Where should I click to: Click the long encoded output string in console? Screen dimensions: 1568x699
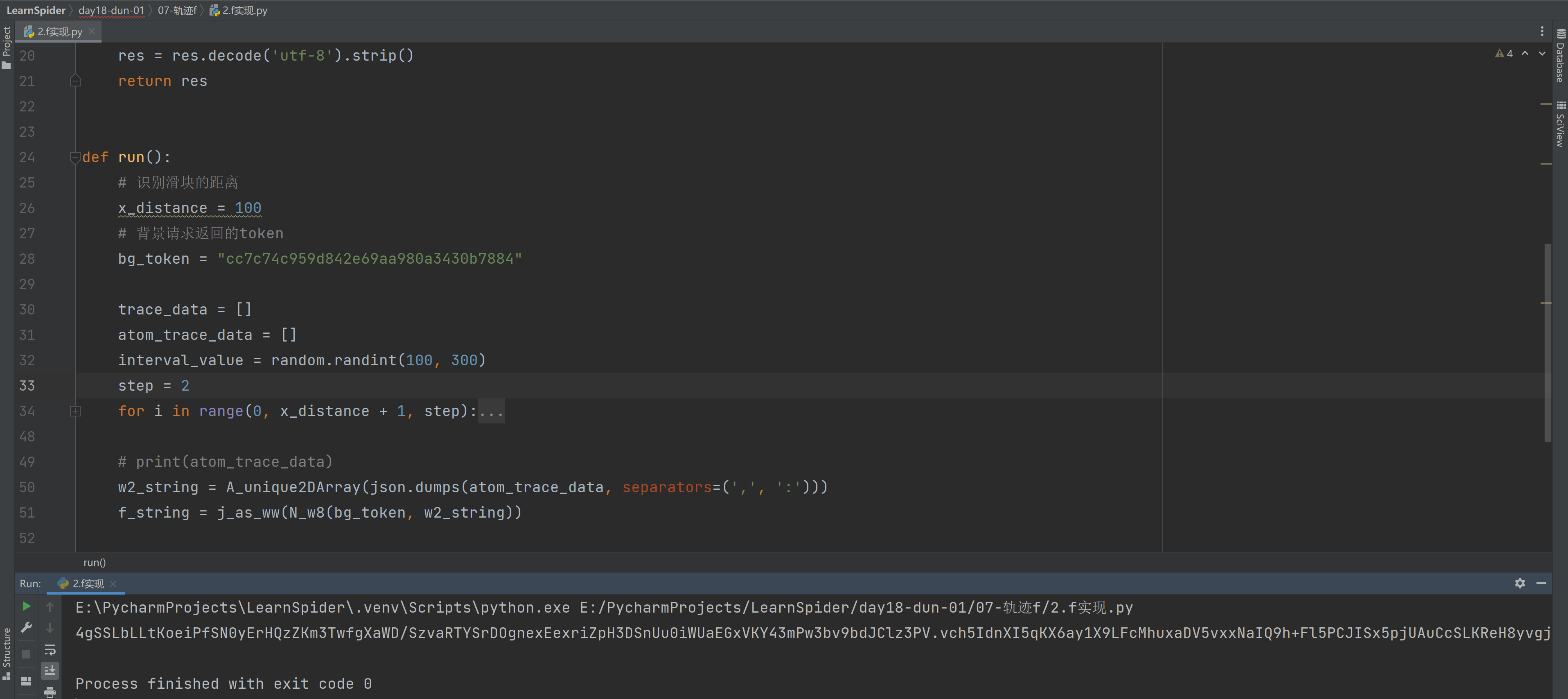[812, 633]
